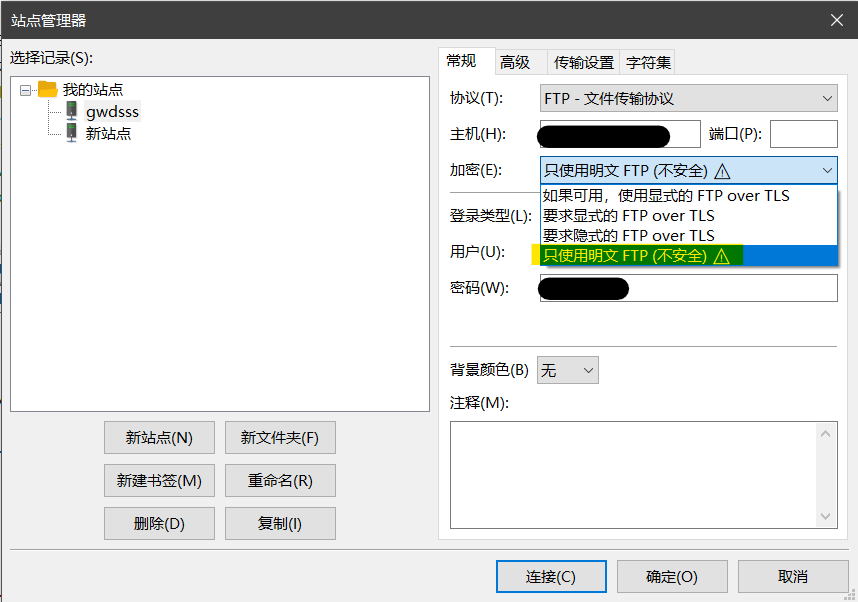Click the 加密 dropdown arrow
This screenshot has width=858, height=602.
(827, 170)
